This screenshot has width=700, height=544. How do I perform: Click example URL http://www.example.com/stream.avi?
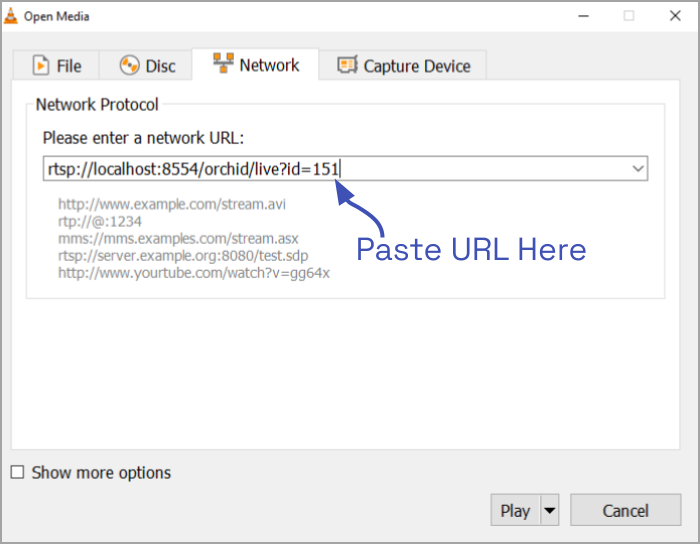(172, 204)
